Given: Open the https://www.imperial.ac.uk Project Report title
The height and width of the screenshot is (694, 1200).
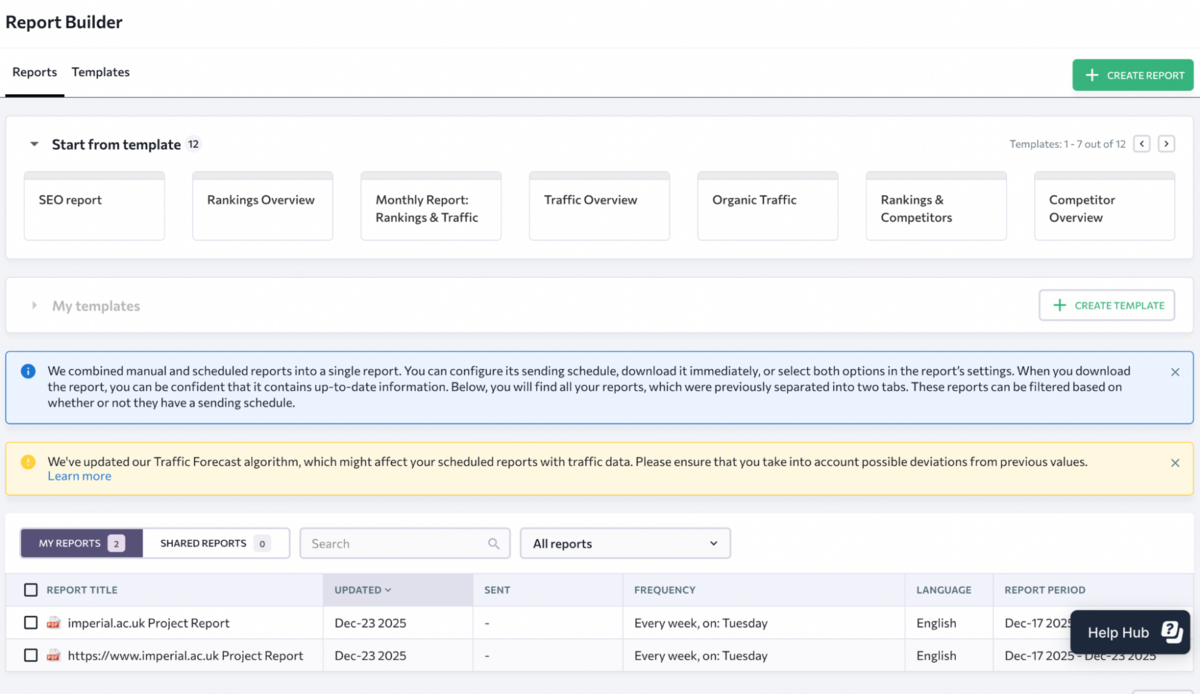Looking at the screenshot, I should pos(186,656).
